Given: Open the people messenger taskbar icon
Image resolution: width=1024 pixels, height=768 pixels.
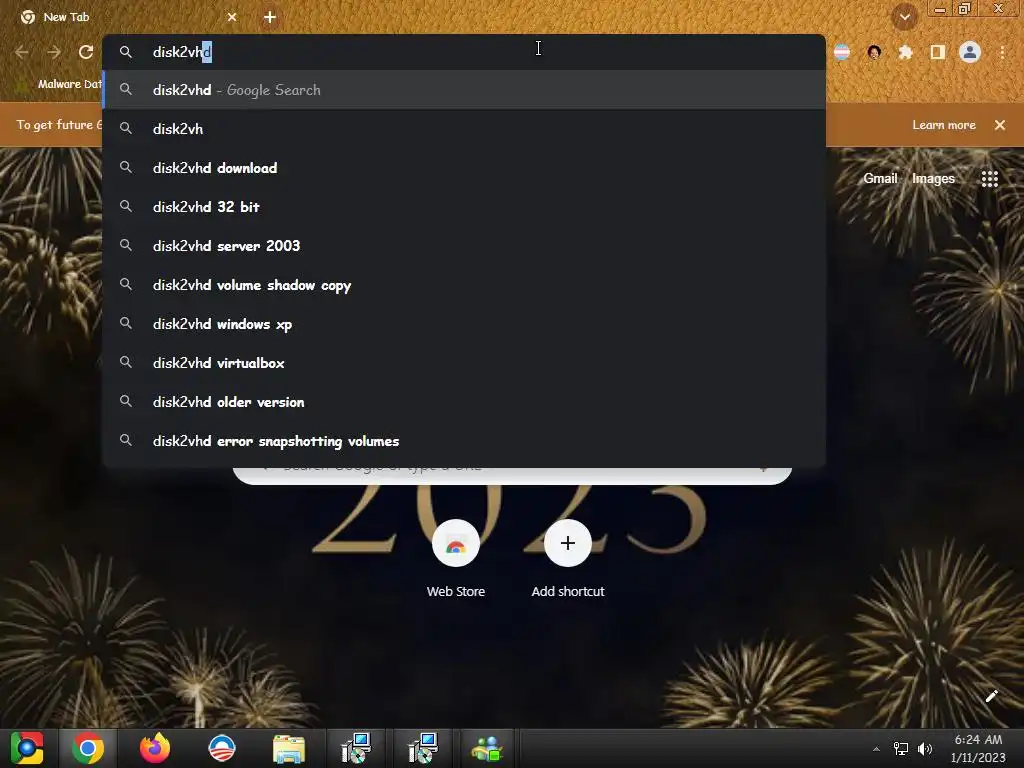Looking at the screenshot, I should click(487, 748).
